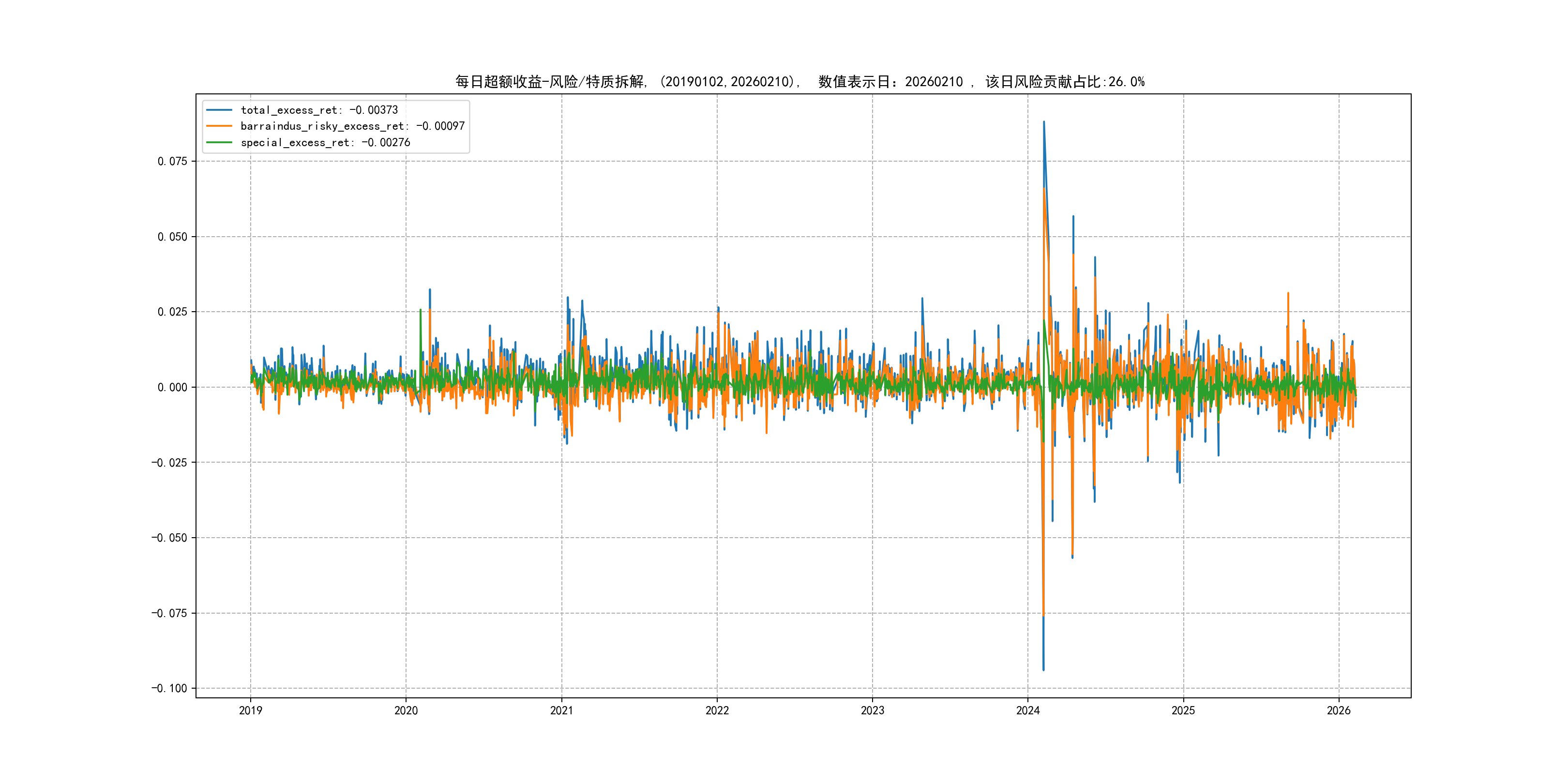Click the -0.100 y-axis tick label
This screenshot has width=1568, height=784.
click(169, 689)
